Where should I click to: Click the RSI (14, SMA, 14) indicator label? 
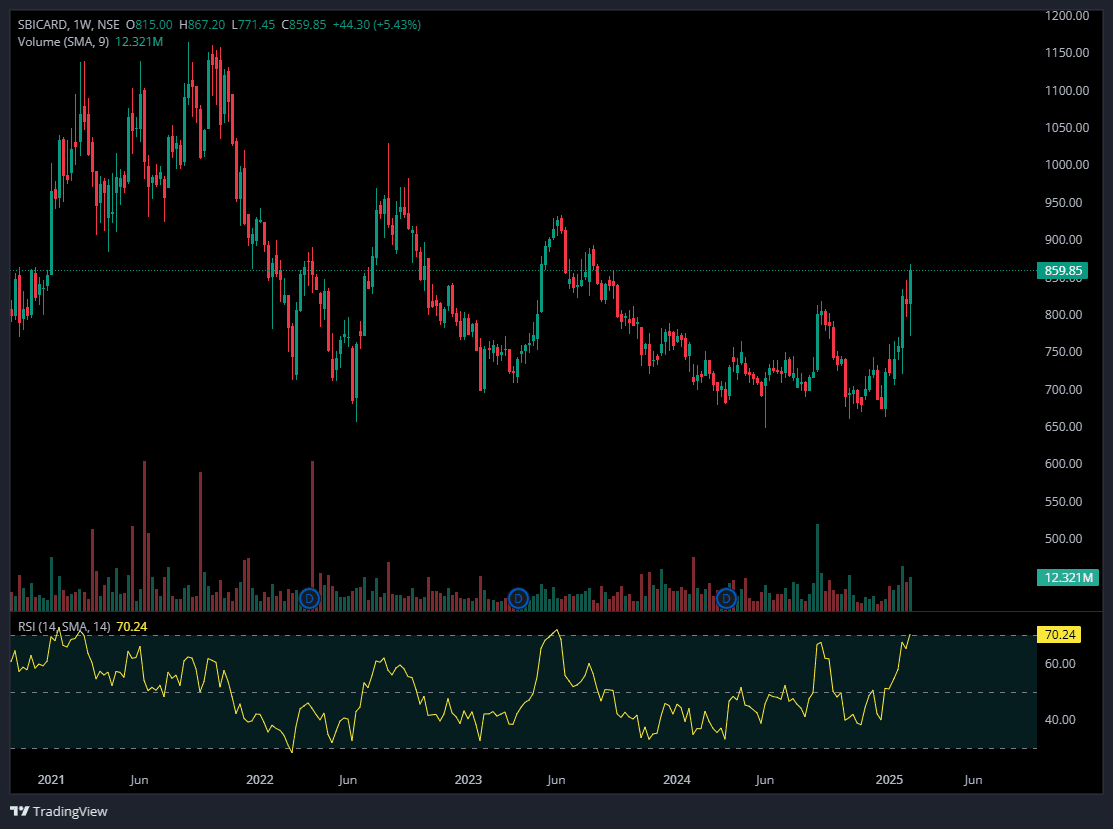click(x=64, y=627)
